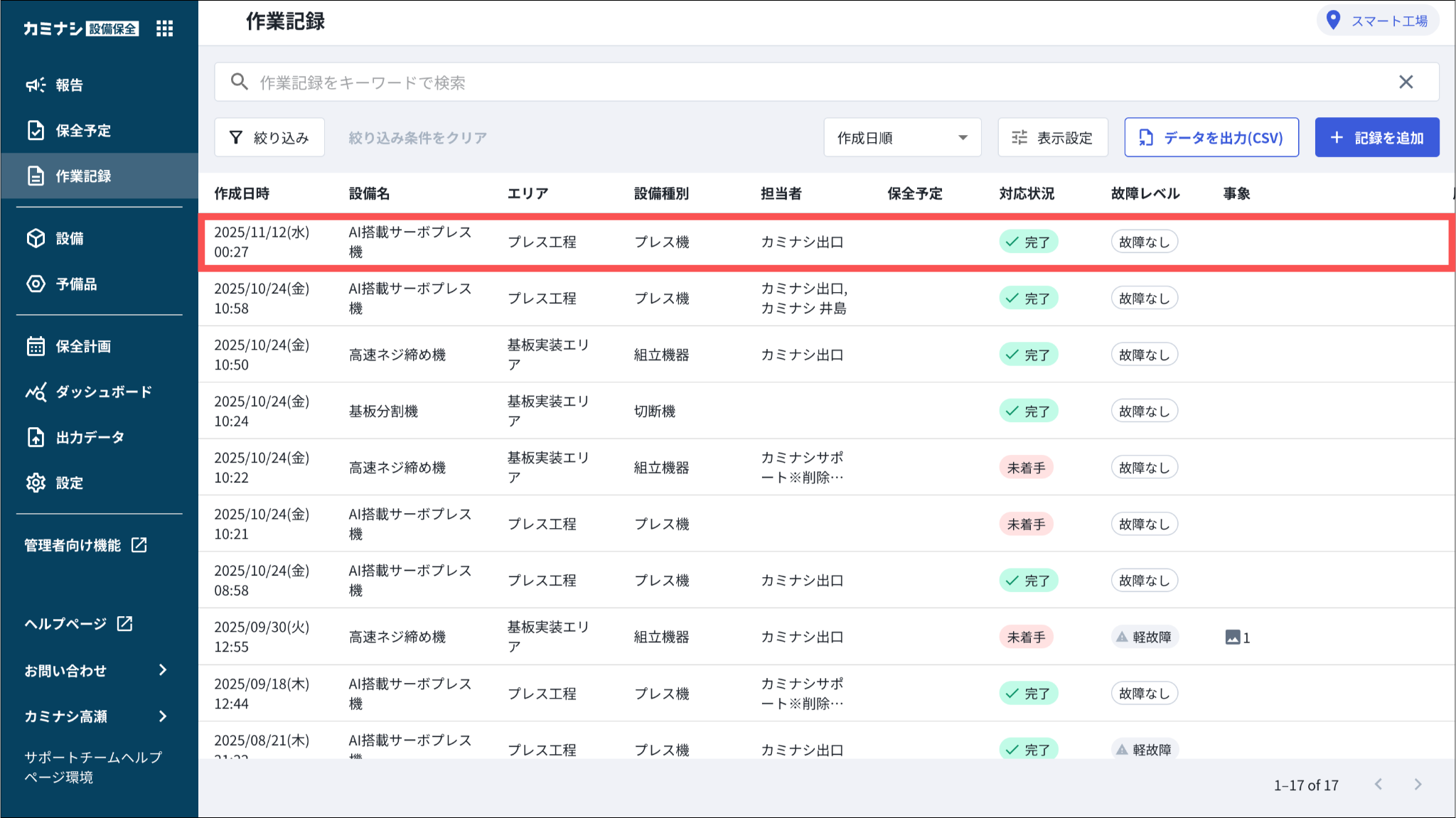Clear the search field with X icon
1456x818 pixels.
coord(1406,82)
